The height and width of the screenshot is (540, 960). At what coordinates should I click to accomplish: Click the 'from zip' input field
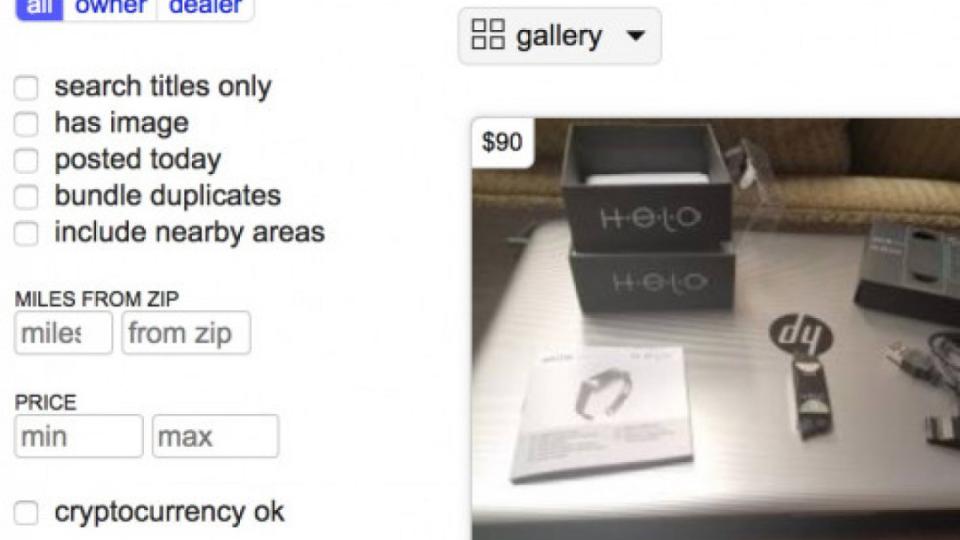tap(186, 333)
